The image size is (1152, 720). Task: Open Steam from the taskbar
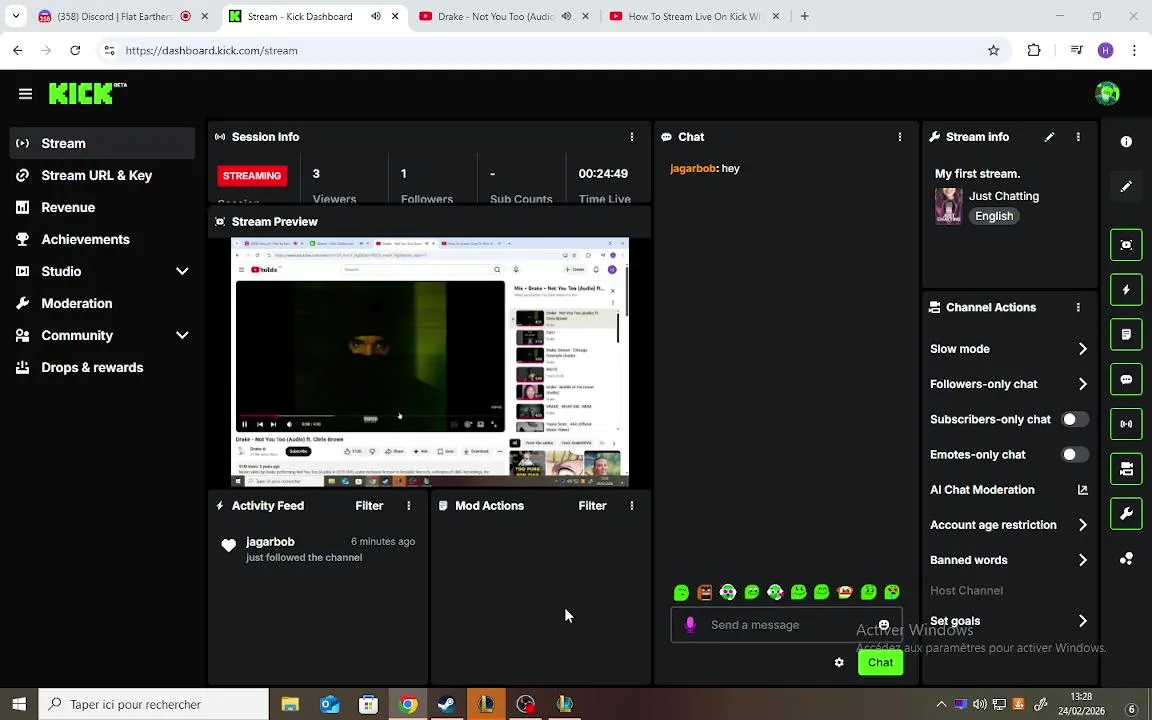pyautogui.click(x=447, y=705)
